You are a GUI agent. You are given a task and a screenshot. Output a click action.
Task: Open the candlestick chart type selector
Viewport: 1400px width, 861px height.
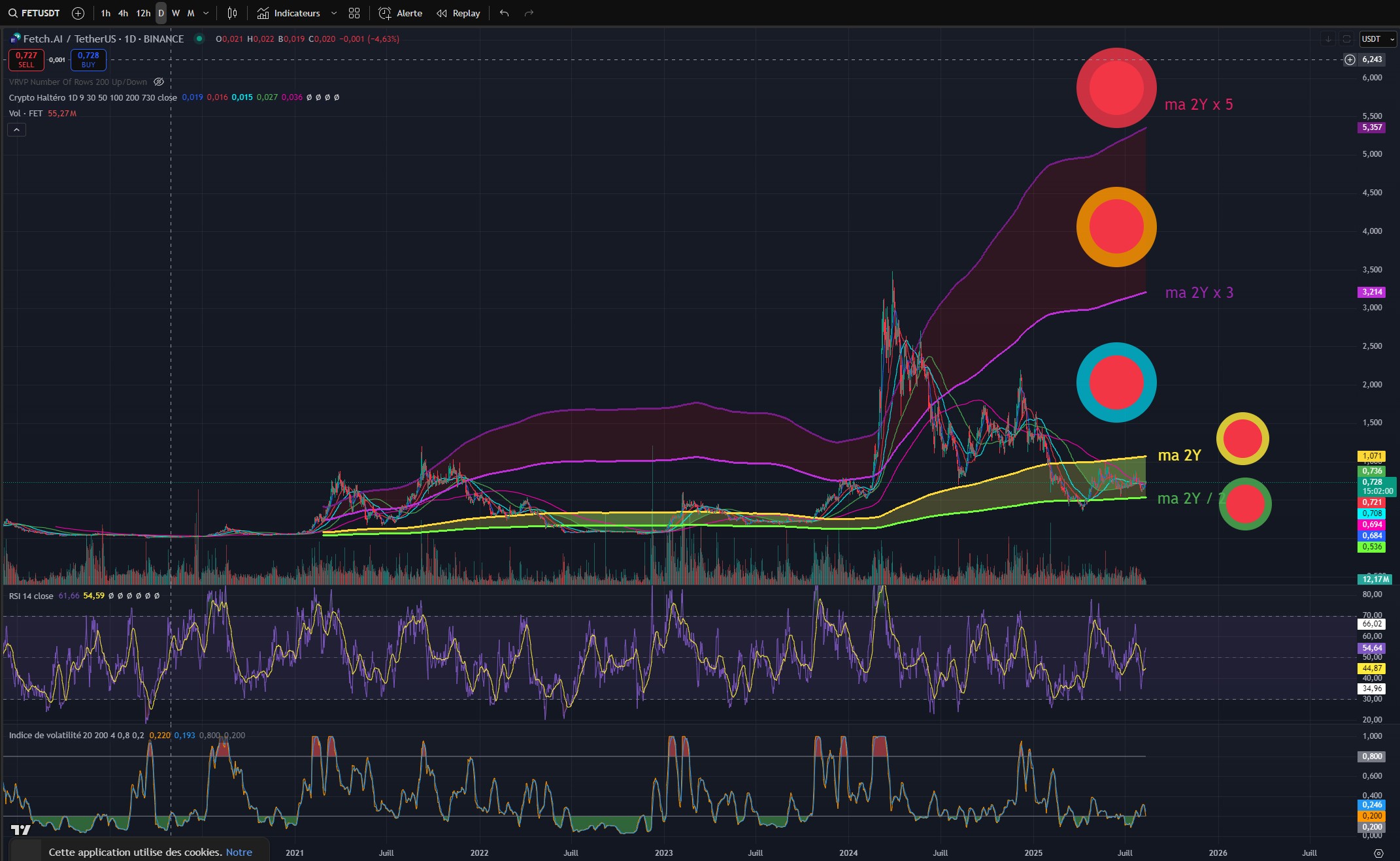click(x=232, y=13)
